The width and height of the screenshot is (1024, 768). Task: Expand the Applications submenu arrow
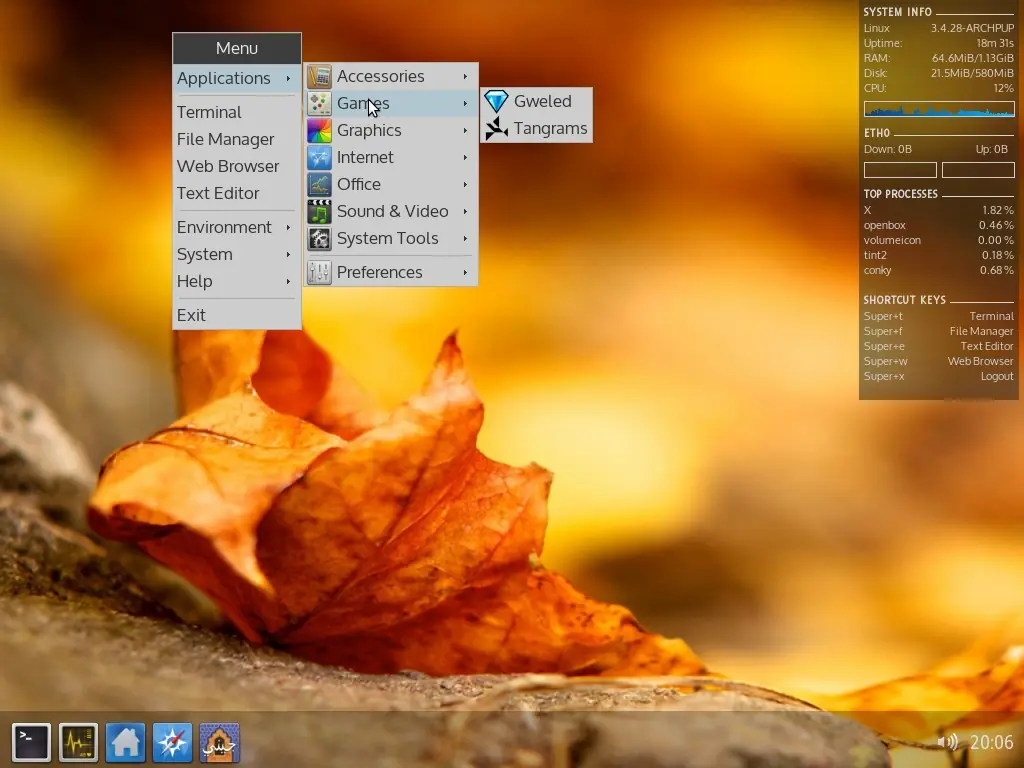click(288, 78)
